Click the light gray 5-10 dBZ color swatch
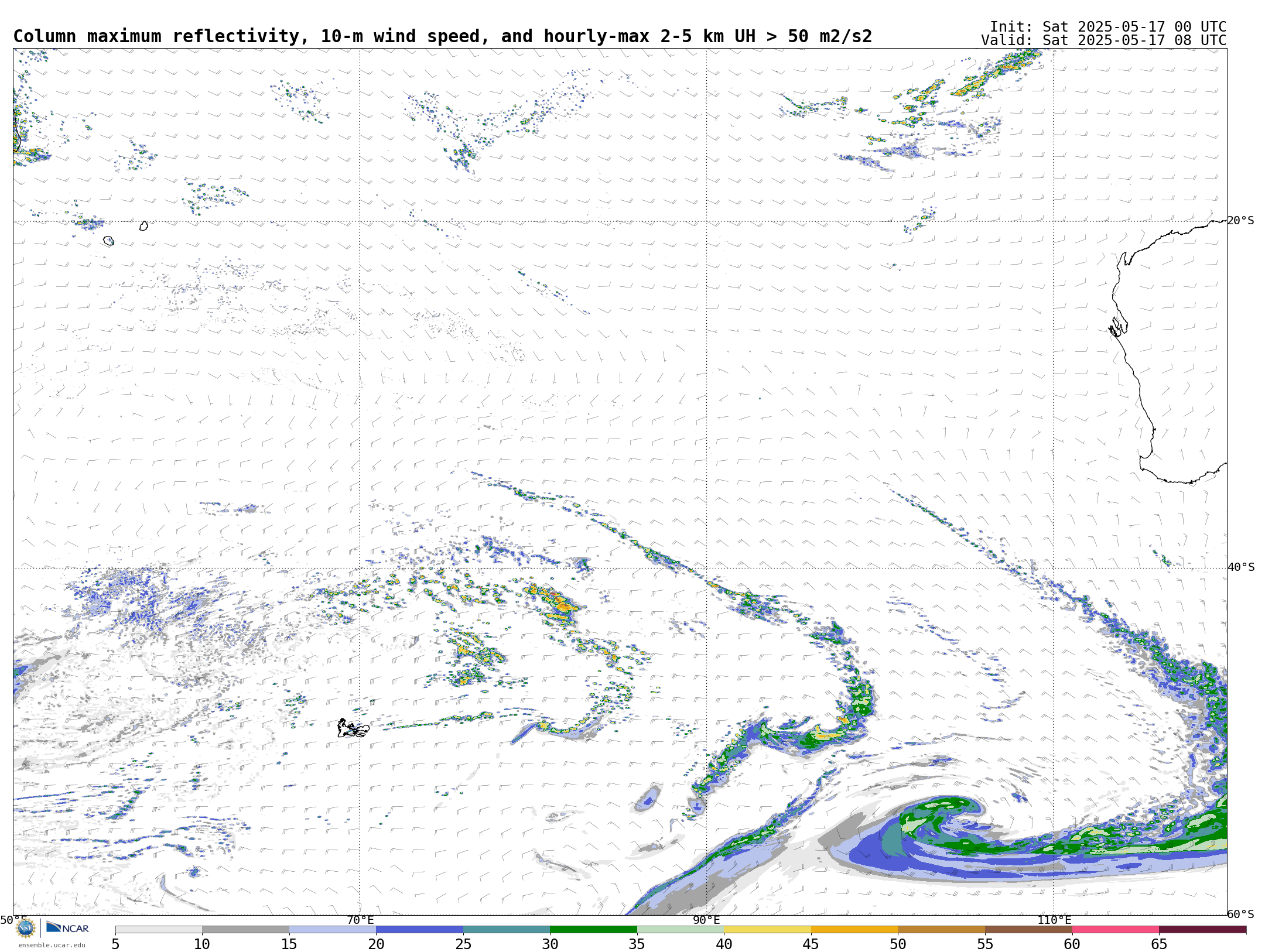The width and height of the screenshot is (1265, 952). [159, 929]
